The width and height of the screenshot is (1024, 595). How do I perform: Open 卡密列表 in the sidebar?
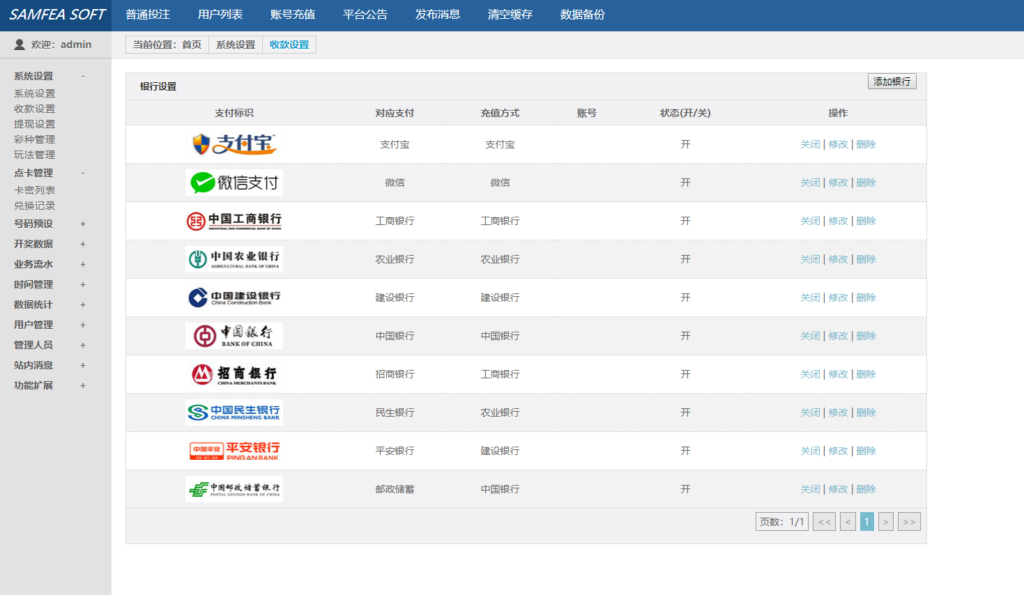(35, 190)
